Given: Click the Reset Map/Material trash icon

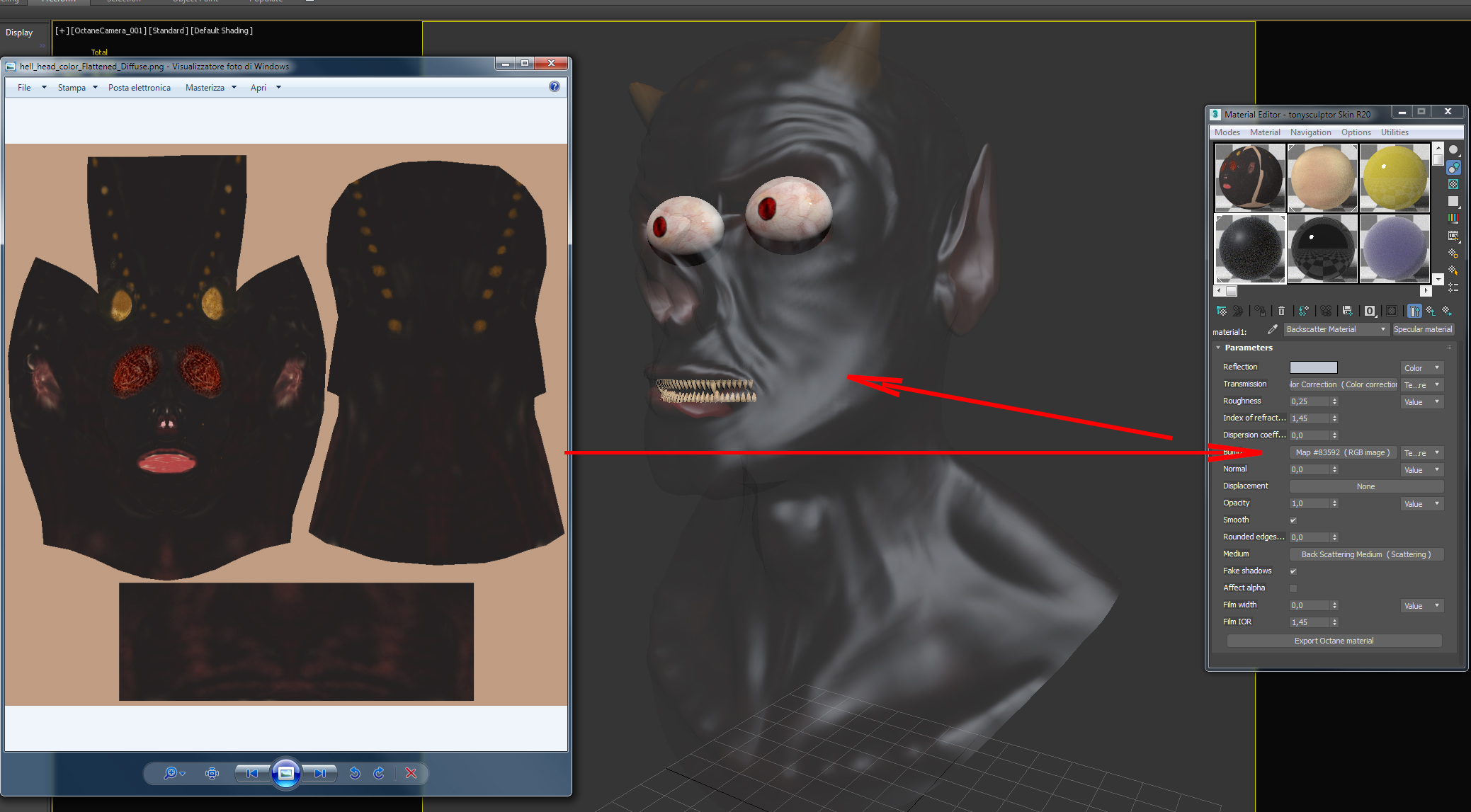Looking at the screenshot, I should (1281, 311).
